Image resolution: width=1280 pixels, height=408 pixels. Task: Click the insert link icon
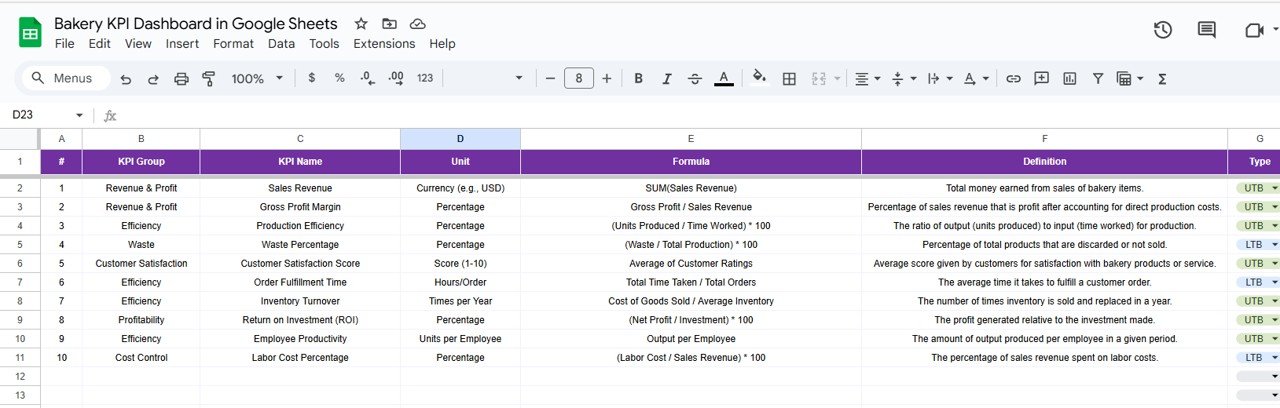click(1013, 78)
